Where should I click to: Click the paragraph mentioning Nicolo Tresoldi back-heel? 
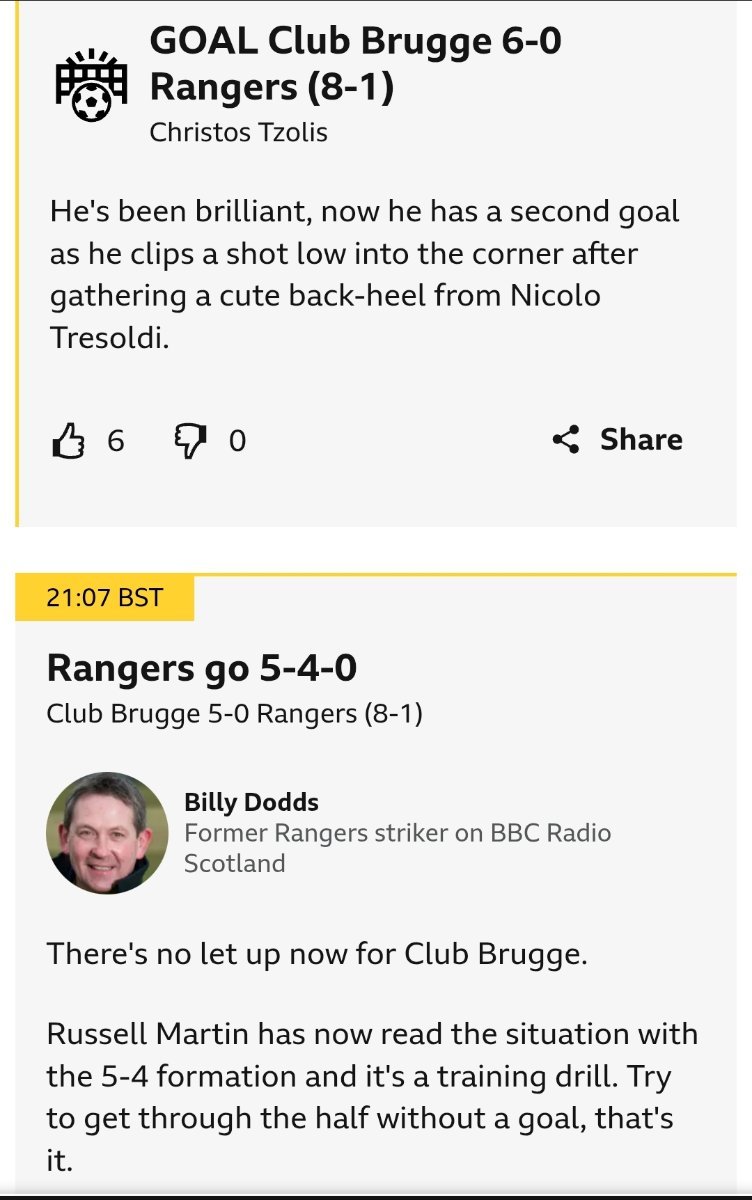(365, 275)
